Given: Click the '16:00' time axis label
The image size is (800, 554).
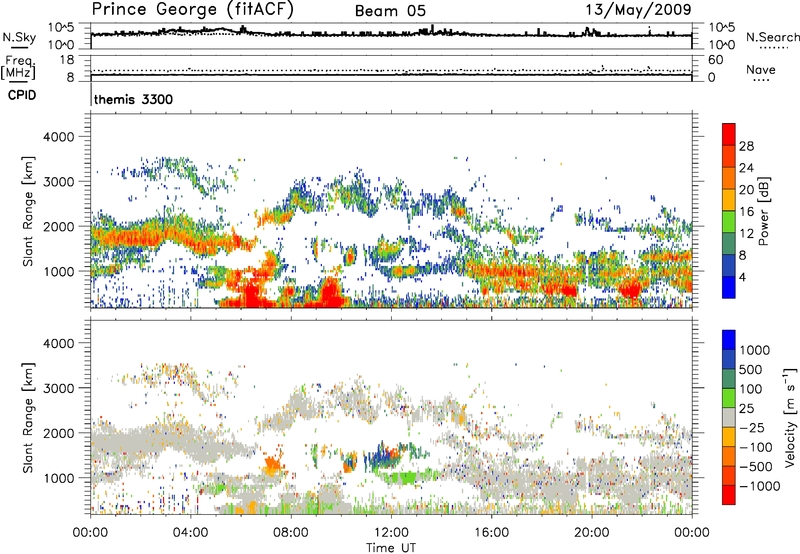Looking at the screenshot, I should tap(491, 533).
